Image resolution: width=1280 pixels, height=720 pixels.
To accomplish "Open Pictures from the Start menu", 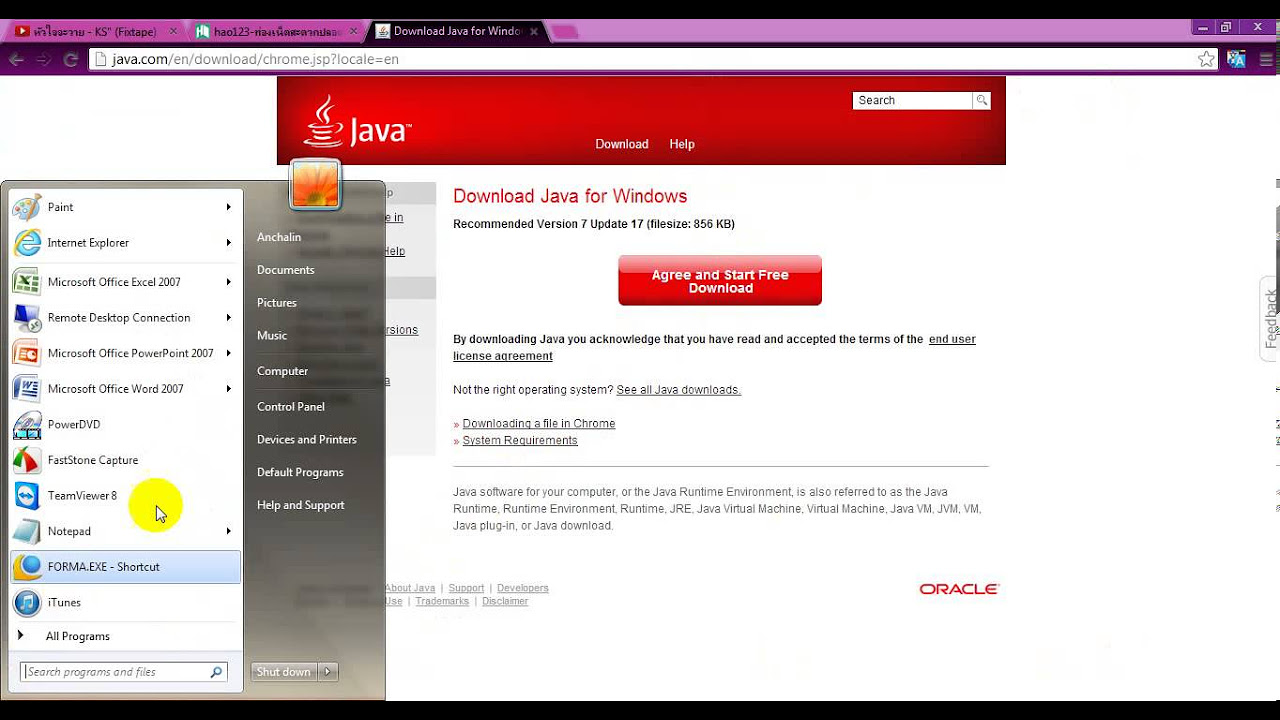I will (277, 303).
